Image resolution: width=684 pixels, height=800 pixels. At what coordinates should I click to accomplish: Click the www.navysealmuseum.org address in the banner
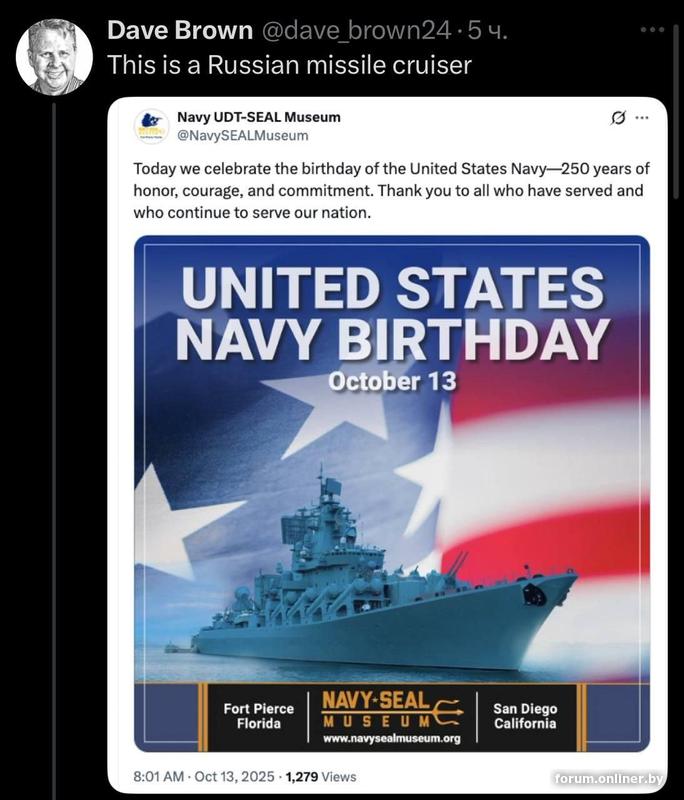click(x=391, y=739)
